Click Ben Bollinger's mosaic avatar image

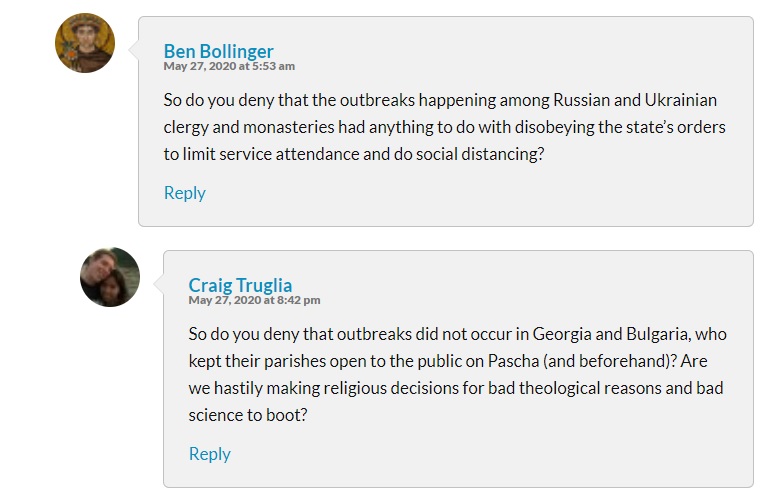coord(85,43)
